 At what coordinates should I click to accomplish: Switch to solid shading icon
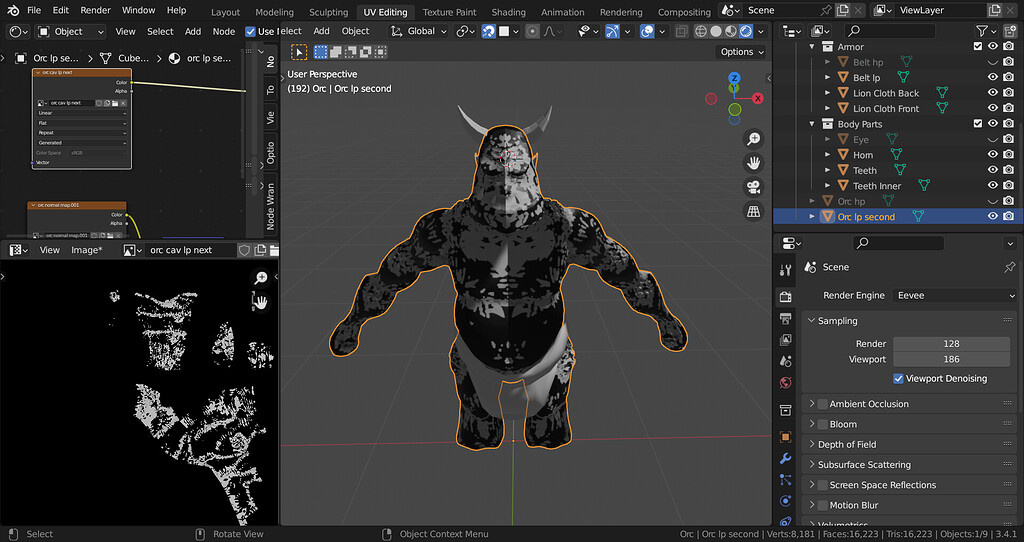[x=716, y=31]
